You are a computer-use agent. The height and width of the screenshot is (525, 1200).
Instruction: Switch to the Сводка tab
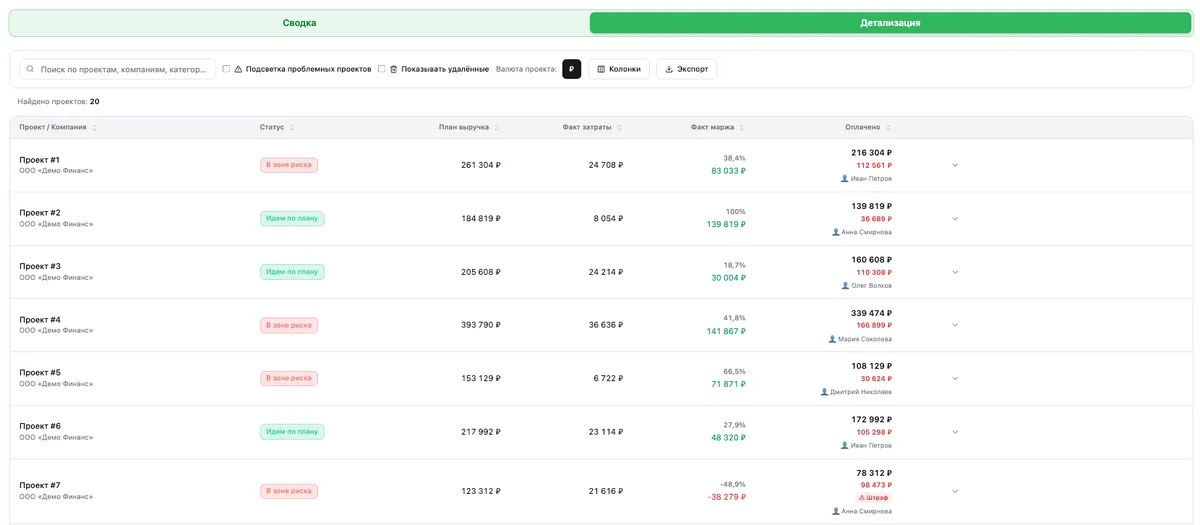tap(299, 23)
